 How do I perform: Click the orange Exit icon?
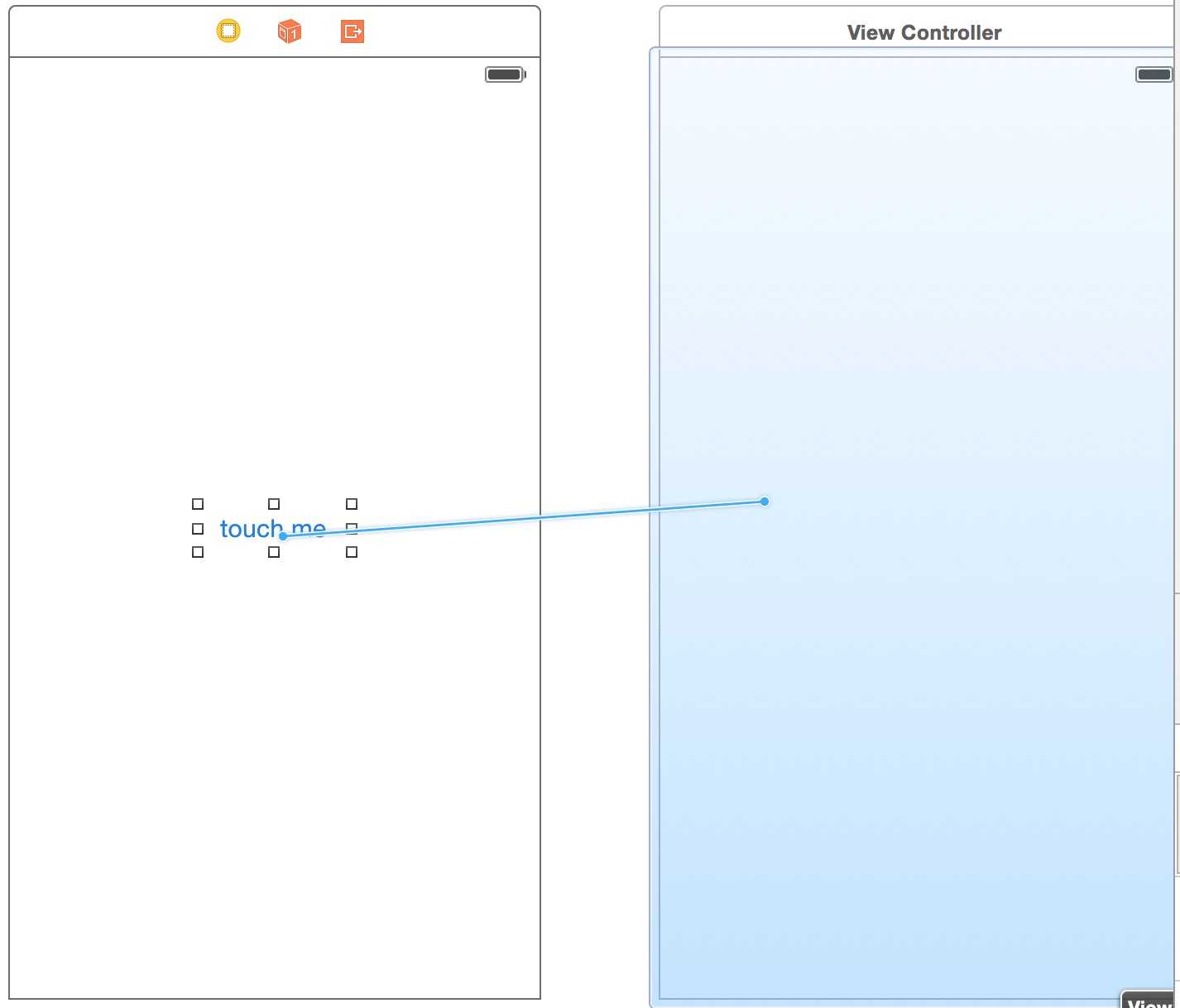[353, 31]
